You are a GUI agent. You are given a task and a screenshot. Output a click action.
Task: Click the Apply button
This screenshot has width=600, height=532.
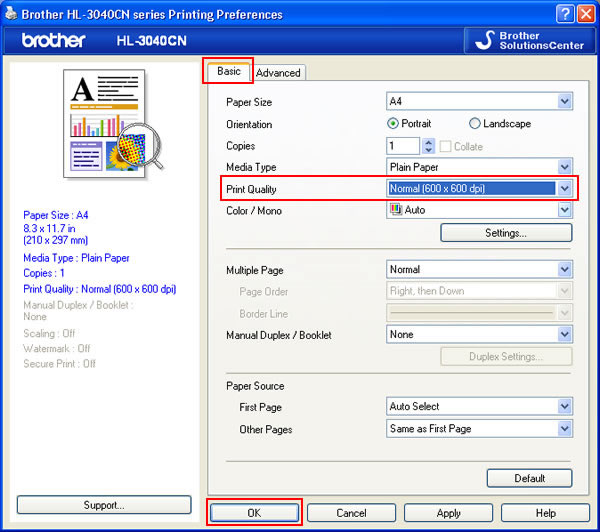(448, 513)
